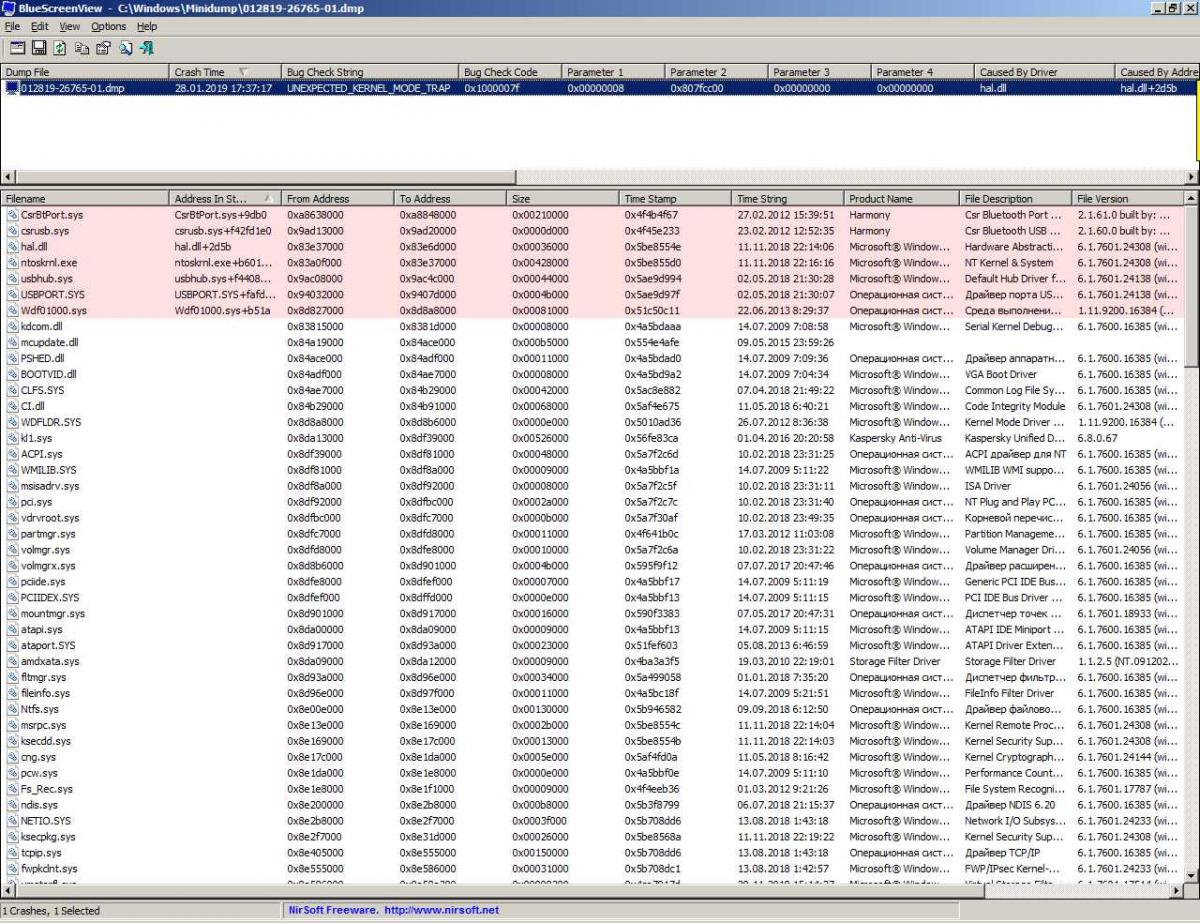1200x923 pixels.
Task: Open the Options menu
Action: (x=108, y=26)
